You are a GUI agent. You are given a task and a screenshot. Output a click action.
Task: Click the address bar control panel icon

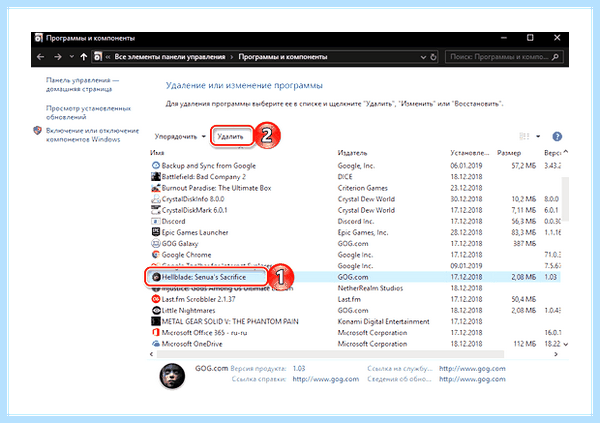pos(98,57)
